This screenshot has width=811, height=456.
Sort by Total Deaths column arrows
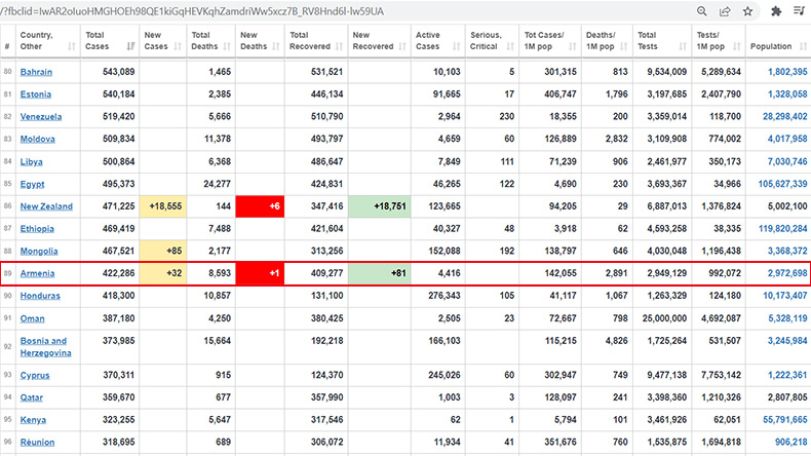tap(227, 47)
